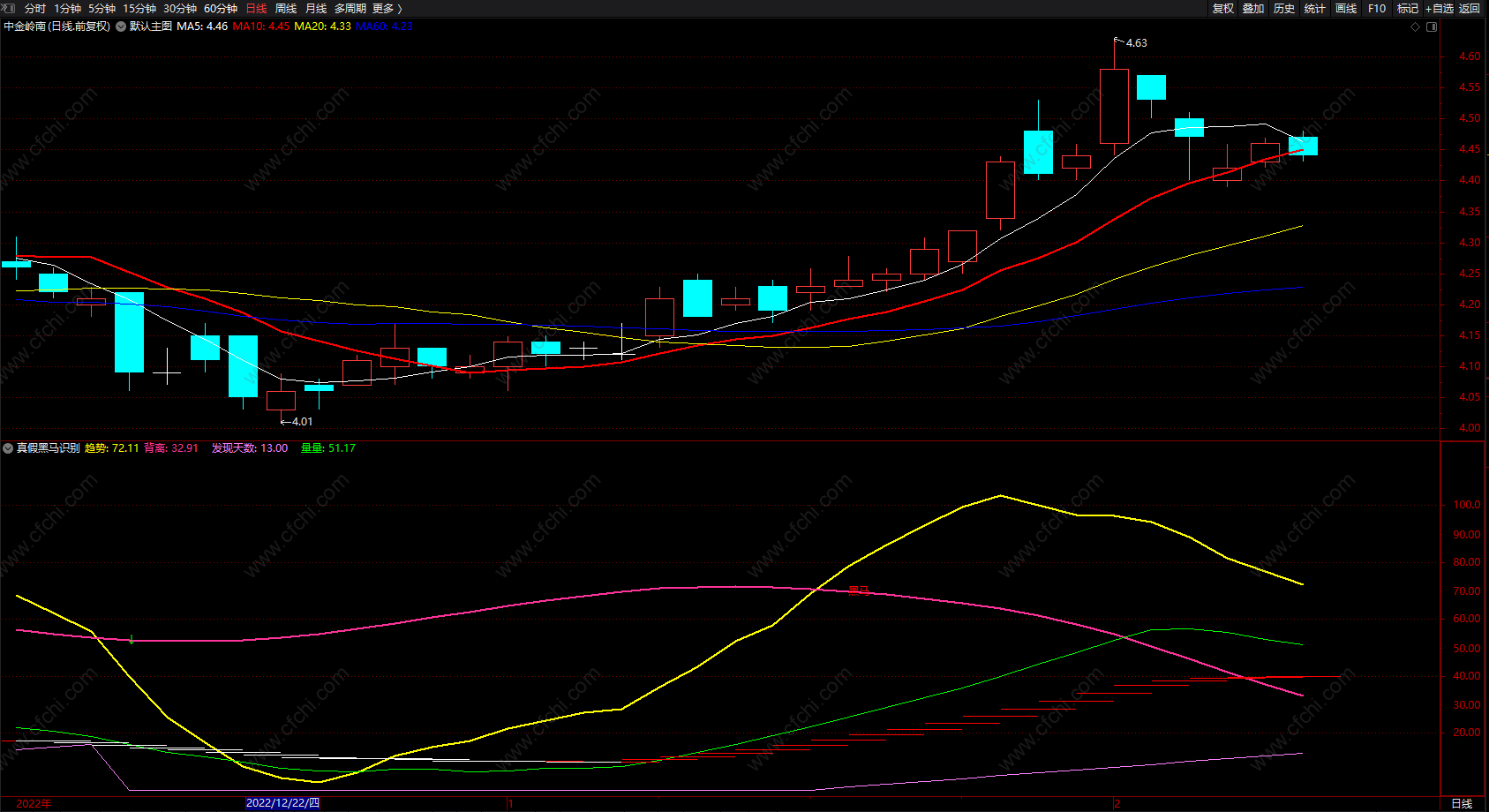Open the 真假黑马识别 indicator dropdown arrow

(x=8, y=448)
